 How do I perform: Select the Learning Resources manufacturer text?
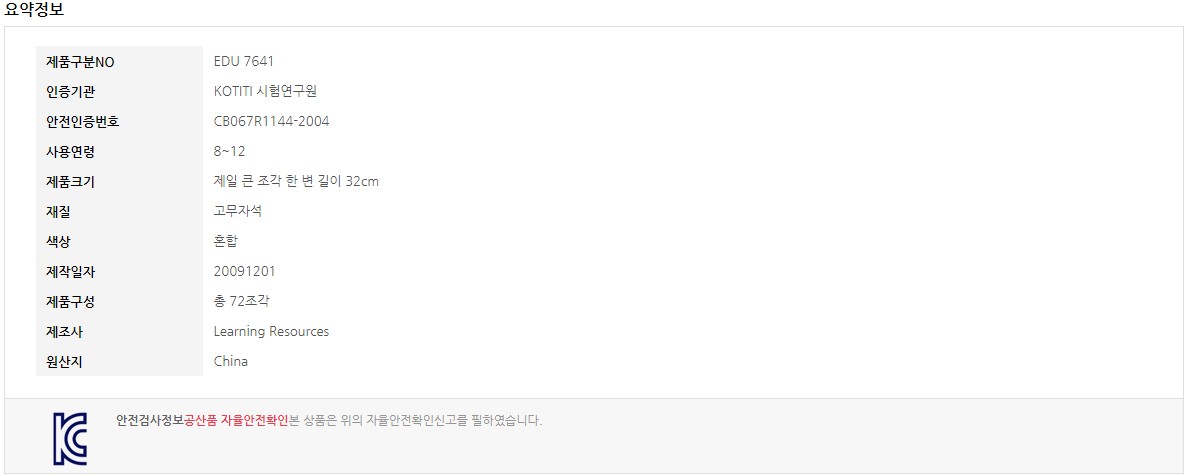coord(272,331)
